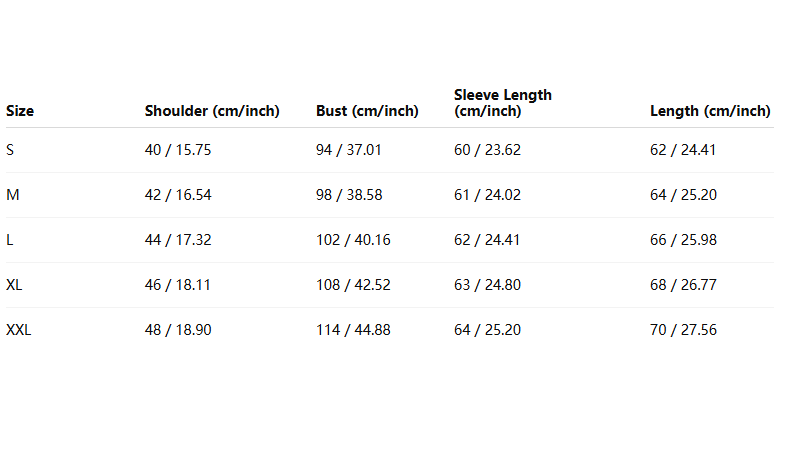789x468 pixels.
Task: Click bust value 98 / 38.58
Action: [x=349, y=195]
